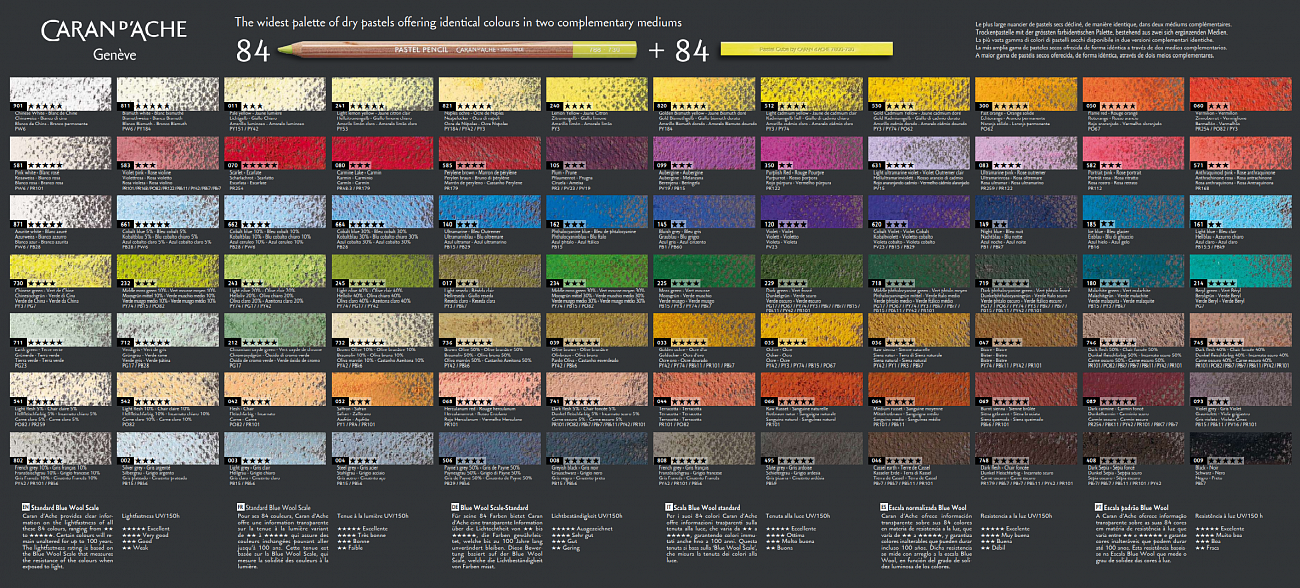Select the Vermilion 060 swatch
This screenshot has height=588, width=1300.
tap(1241, 93)
